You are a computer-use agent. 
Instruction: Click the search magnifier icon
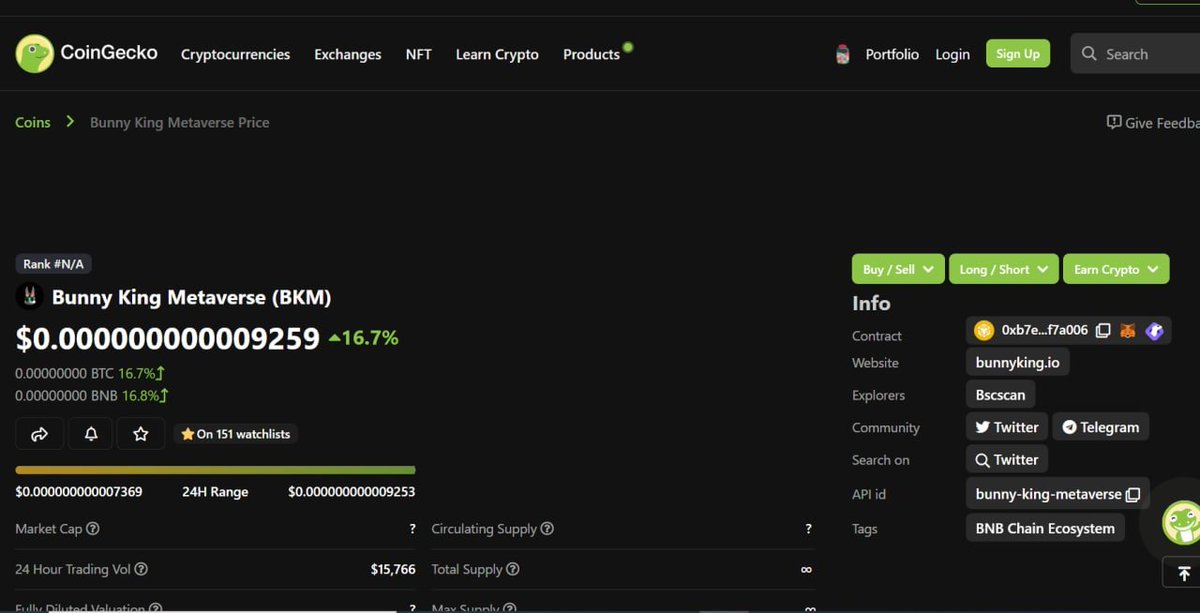[x=1089, y=54]
